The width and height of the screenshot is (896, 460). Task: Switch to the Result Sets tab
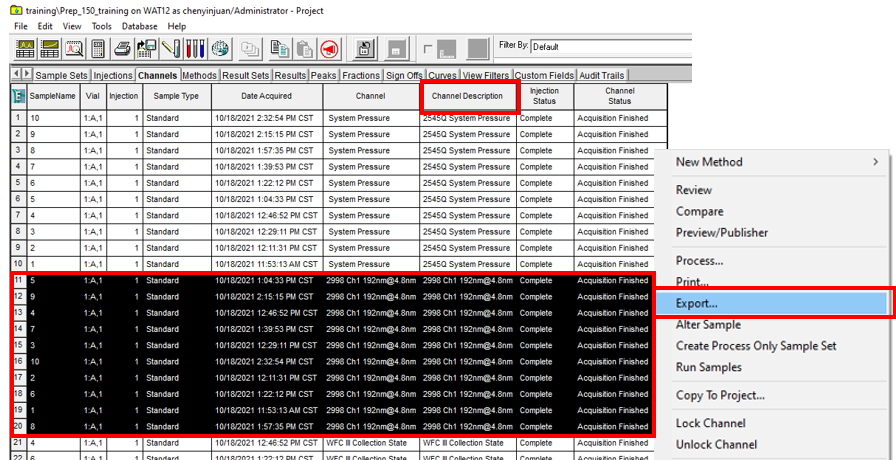(246, 75)
